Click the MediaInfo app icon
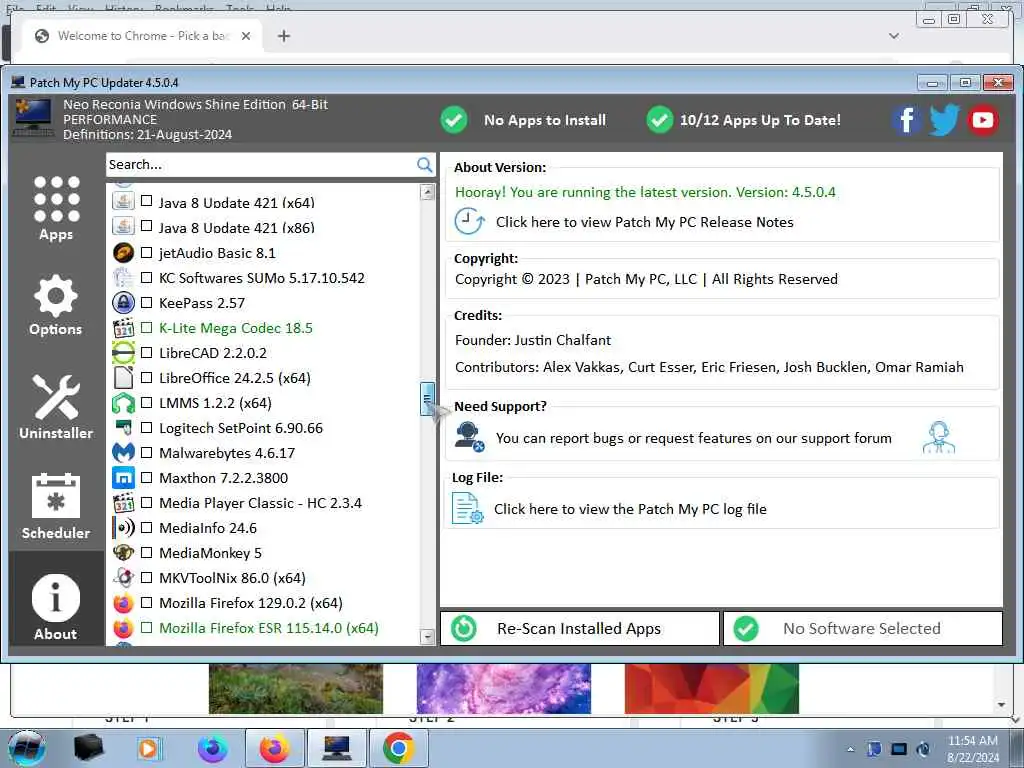Image resolution: width=1024 pixels, height=768 pixels. tap(123, 528)
